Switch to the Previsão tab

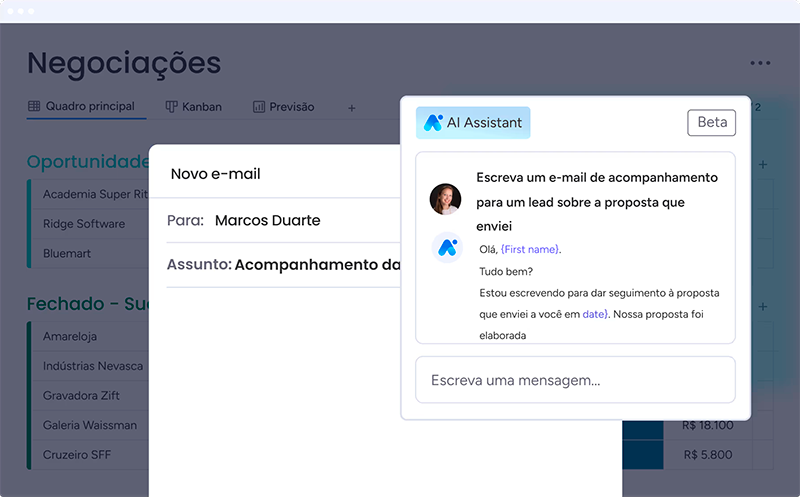tap(291, 107)
